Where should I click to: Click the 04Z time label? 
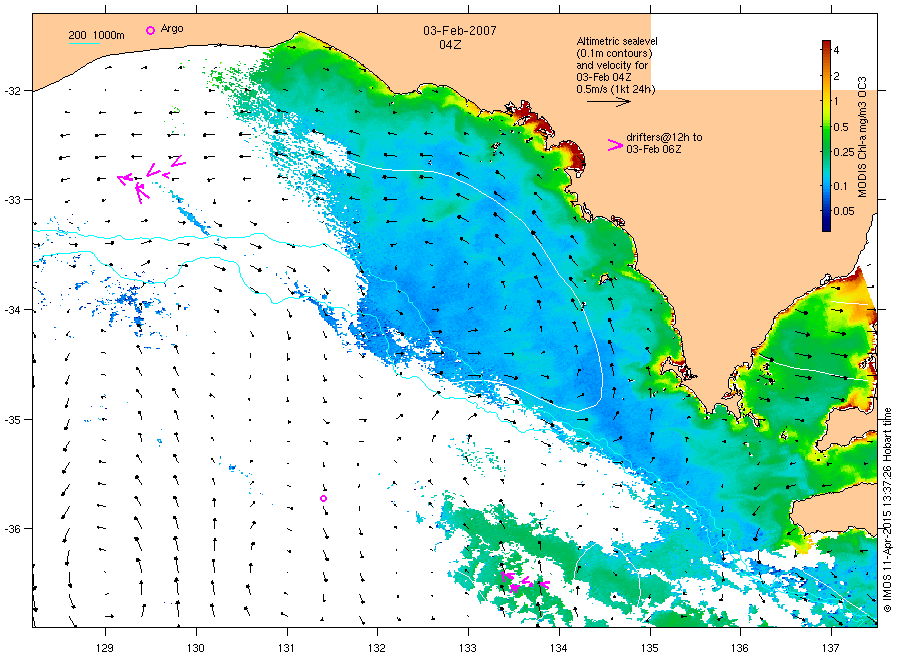tap(451, 45)
